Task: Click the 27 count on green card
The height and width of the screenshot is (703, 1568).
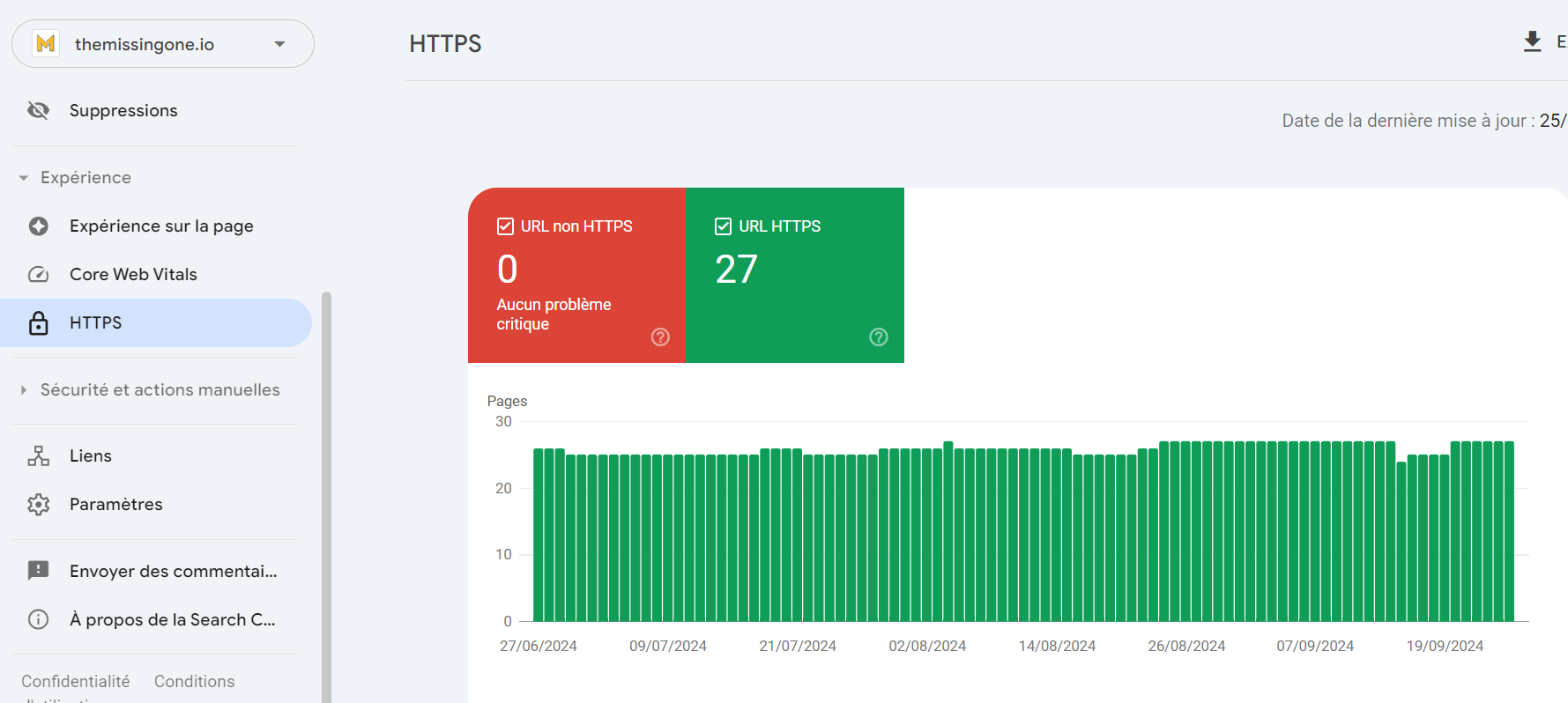Action: tap(736, 270)
